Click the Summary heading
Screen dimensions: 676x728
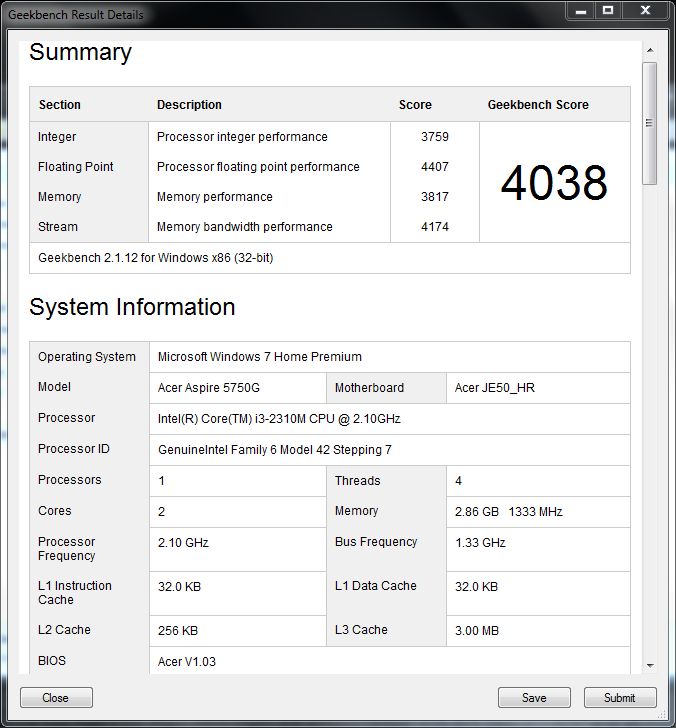[80, 52]
